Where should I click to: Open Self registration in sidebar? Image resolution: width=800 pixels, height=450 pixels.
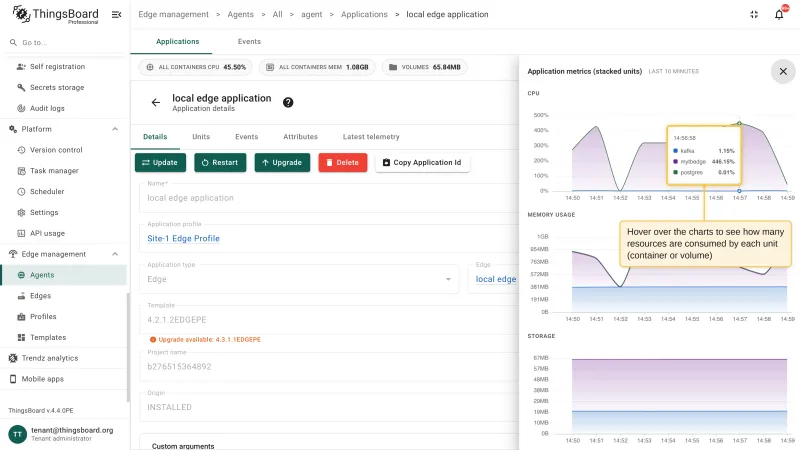point(64,67)
